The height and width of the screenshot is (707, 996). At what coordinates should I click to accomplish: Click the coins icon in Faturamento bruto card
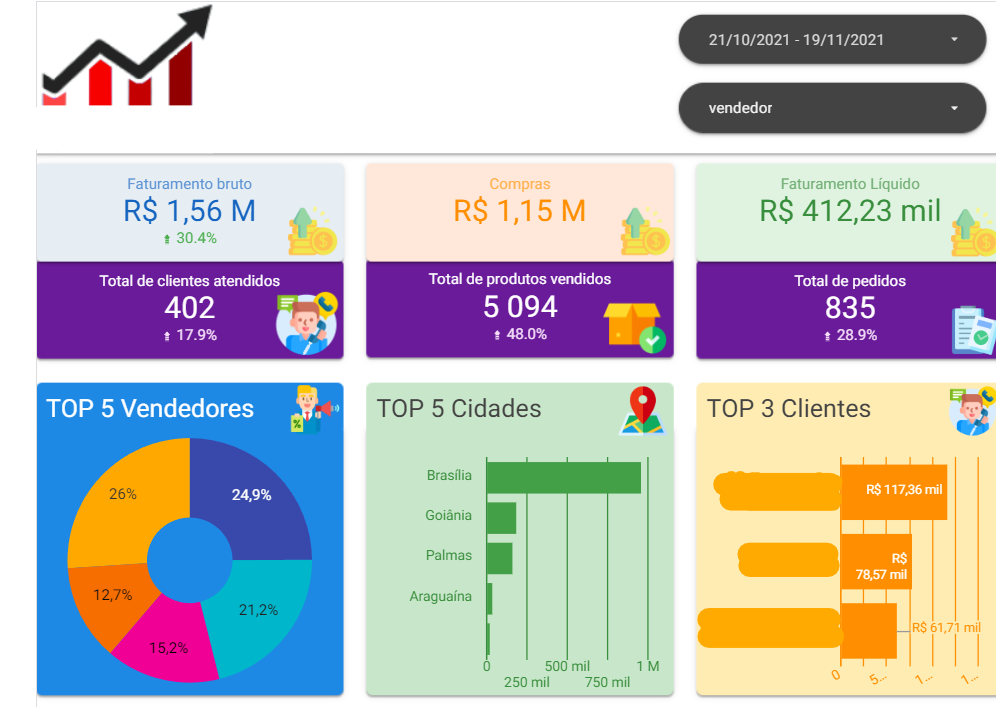[x=312, y=231]
